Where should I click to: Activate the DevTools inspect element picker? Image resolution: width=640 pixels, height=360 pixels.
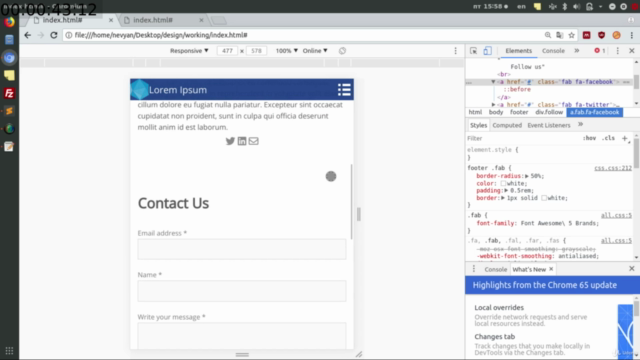tap(473, 51)
